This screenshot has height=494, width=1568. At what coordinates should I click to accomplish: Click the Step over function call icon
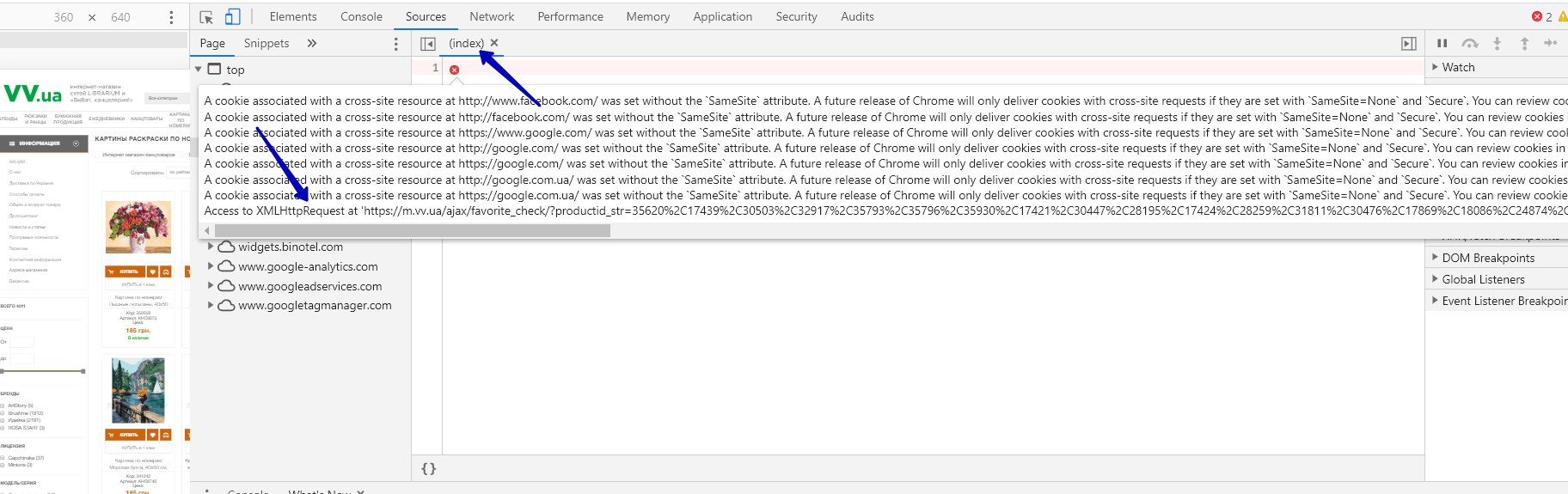tap(1470, 44)
